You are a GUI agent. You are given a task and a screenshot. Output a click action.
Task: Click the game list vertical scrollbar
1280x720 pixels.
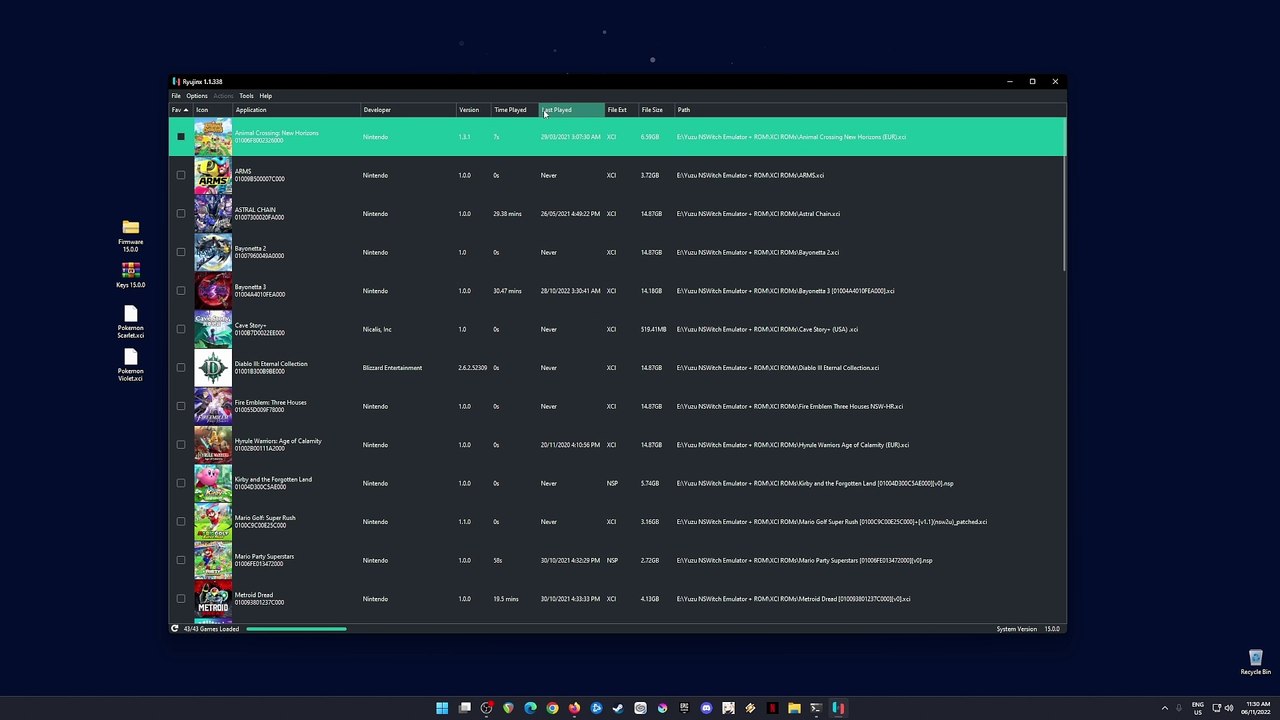pos(1064,195)
